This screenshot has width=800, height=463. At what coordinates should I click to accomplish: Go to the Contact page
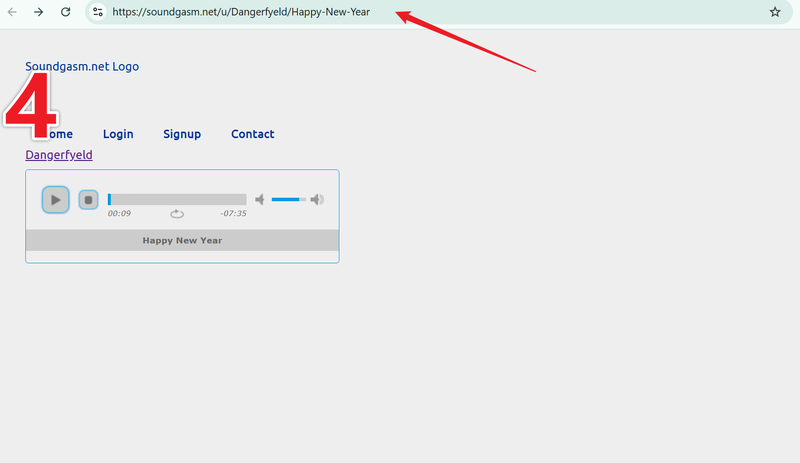click(x=252, y=134)
